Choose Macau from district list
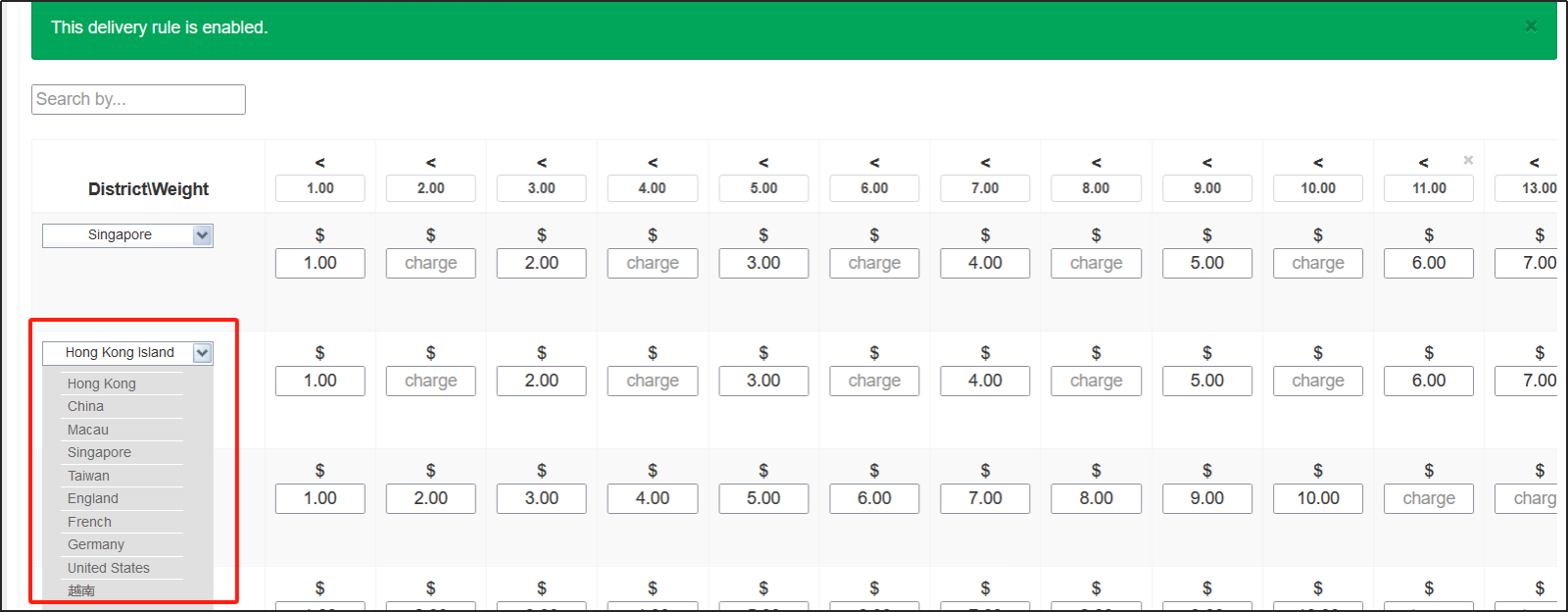Image resolution: width=1568 pixels, height=612 pixels. click(x=88, y=430)
